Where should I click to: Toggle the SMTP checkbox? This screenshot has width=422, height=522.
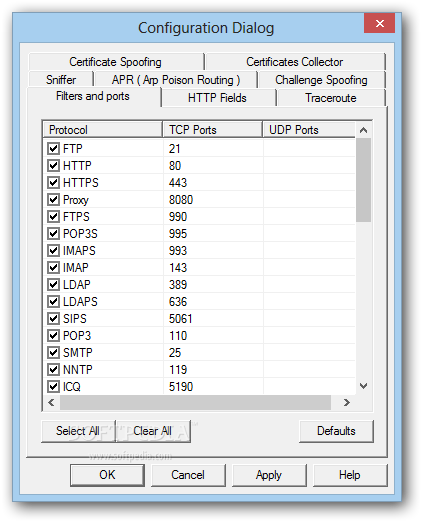tap(53, 352)
